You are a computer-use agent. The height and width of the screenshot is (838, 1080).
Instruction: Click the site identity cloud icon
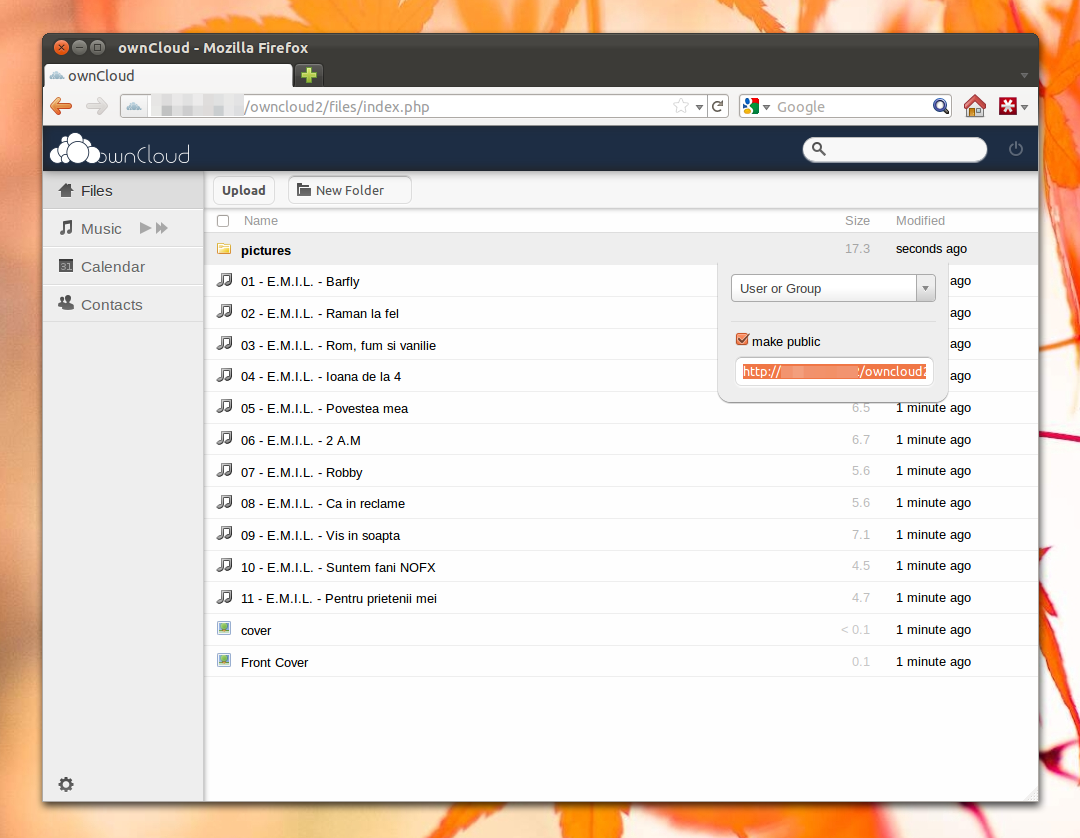(134, 106)
